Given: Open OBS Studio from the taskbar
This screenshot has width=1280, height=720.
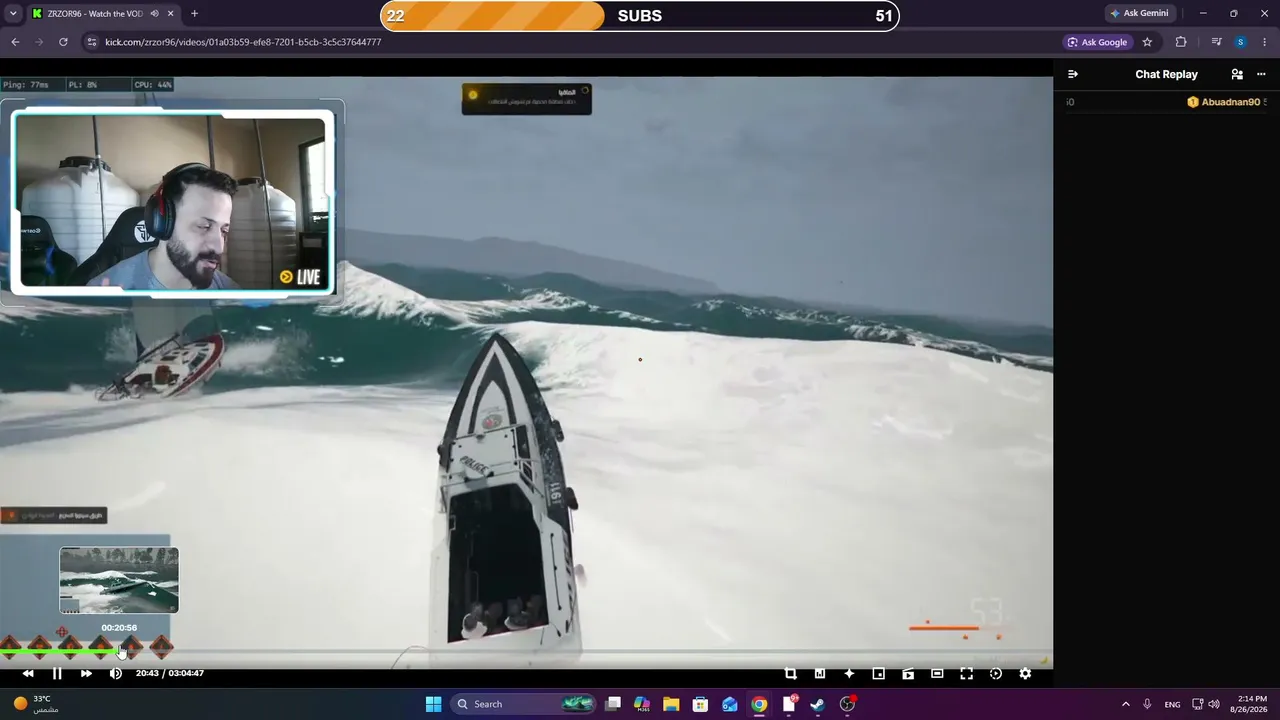Looking at the screenshot, I should [848, 704].
